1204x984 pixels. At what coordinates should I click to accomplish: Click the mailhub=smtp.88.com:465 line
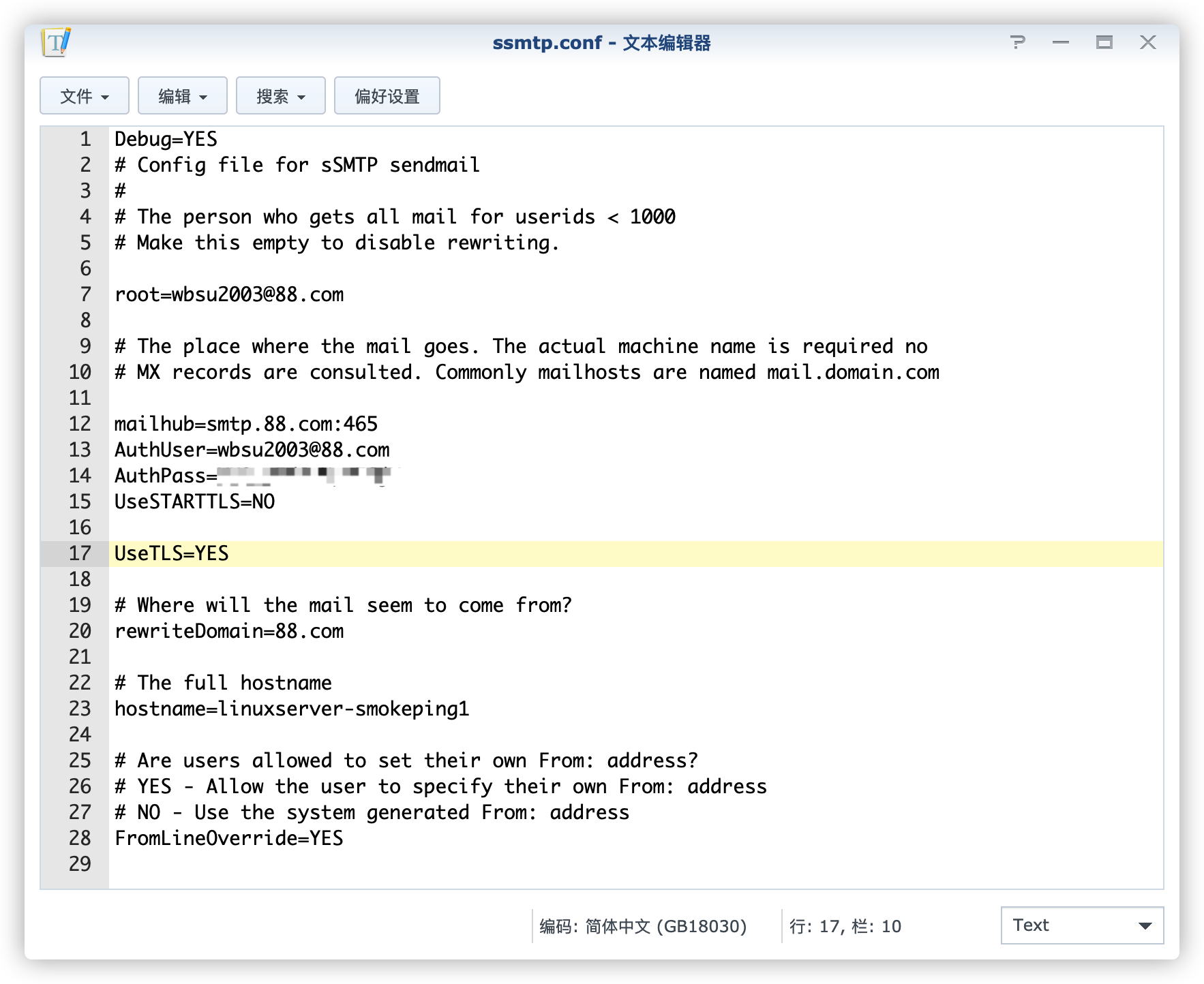[245, 424]
